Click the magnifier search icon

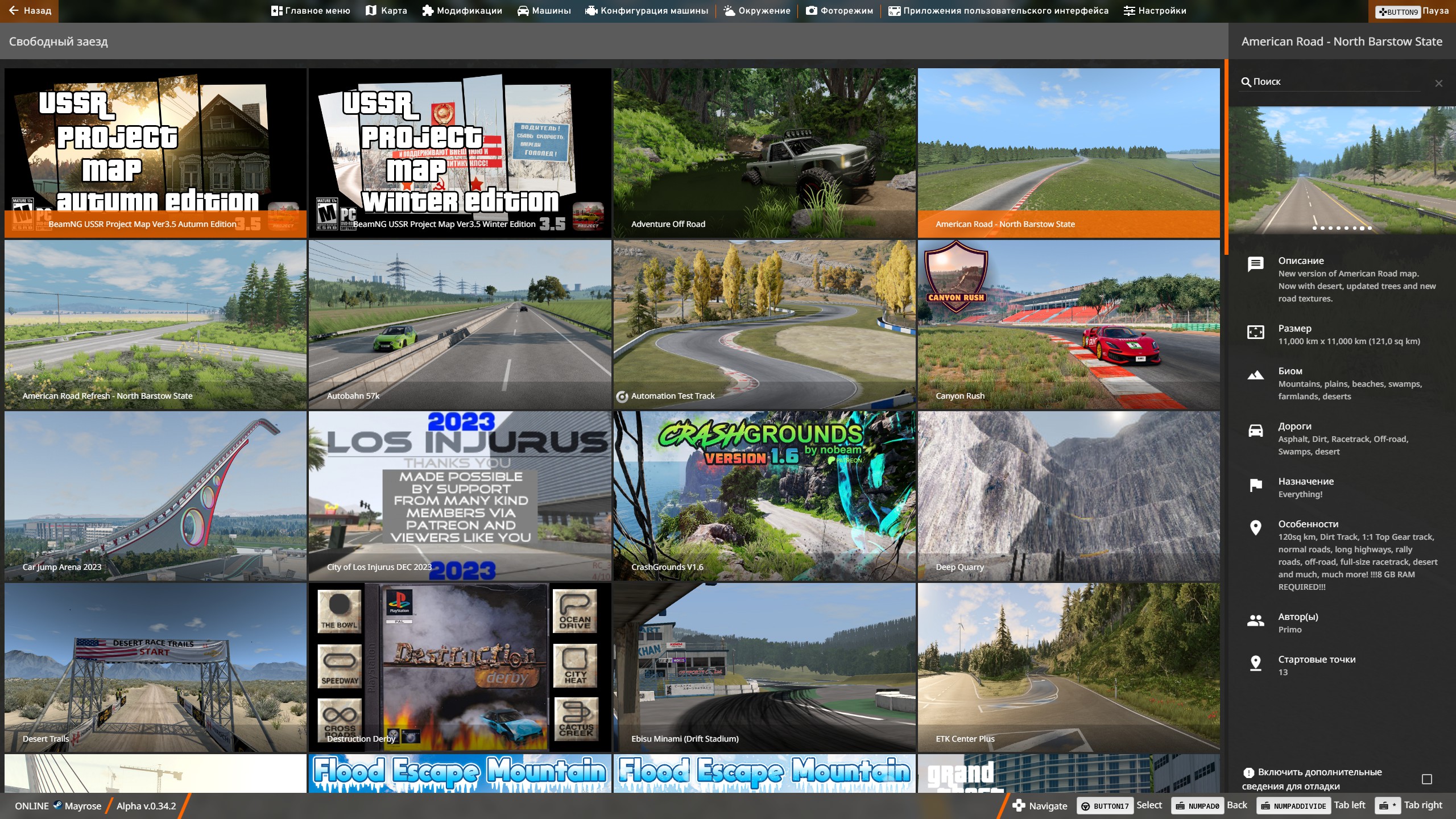(x=1246, y=82)
